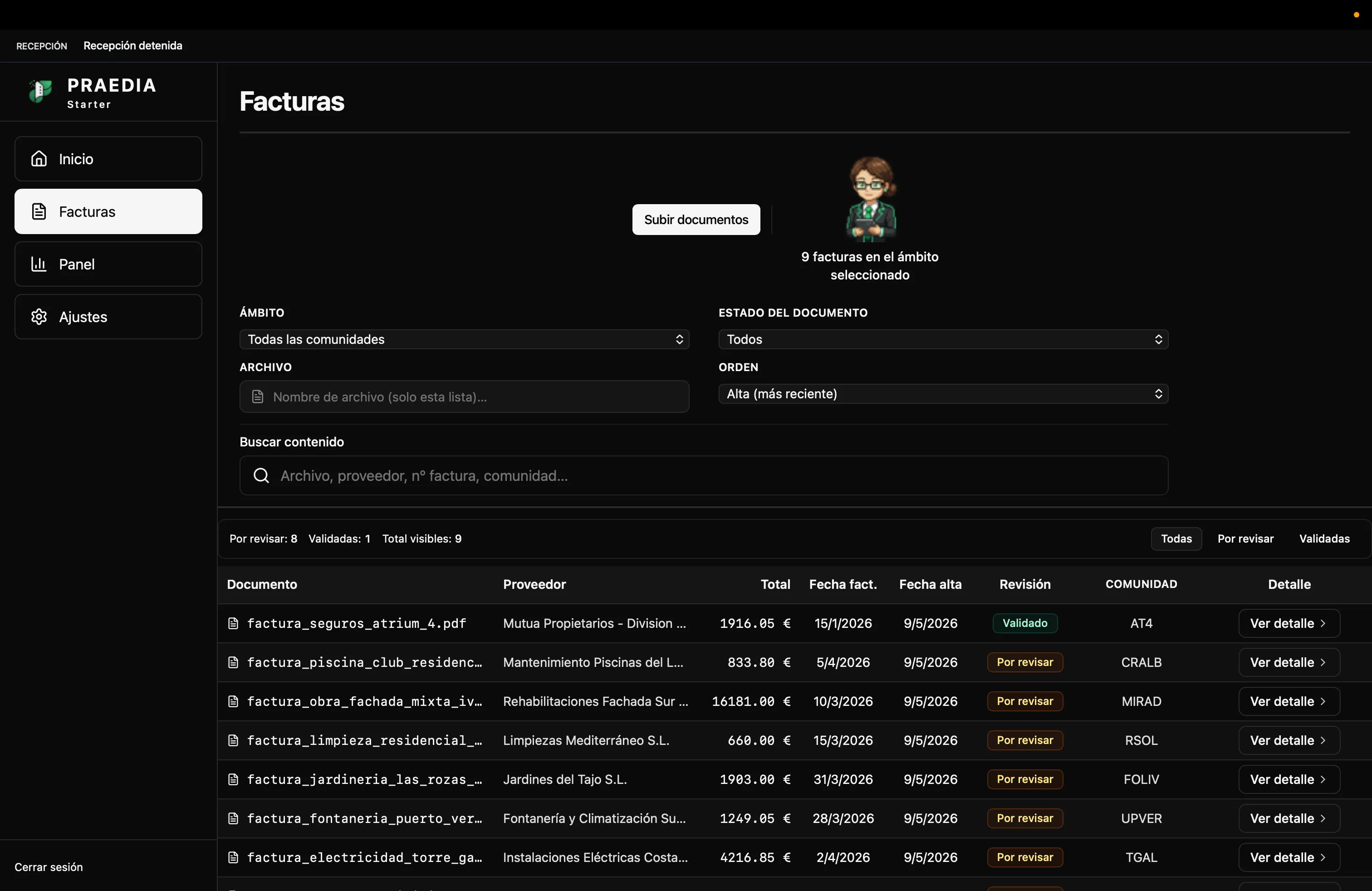Click the 4216.85 € total amount

755,857
